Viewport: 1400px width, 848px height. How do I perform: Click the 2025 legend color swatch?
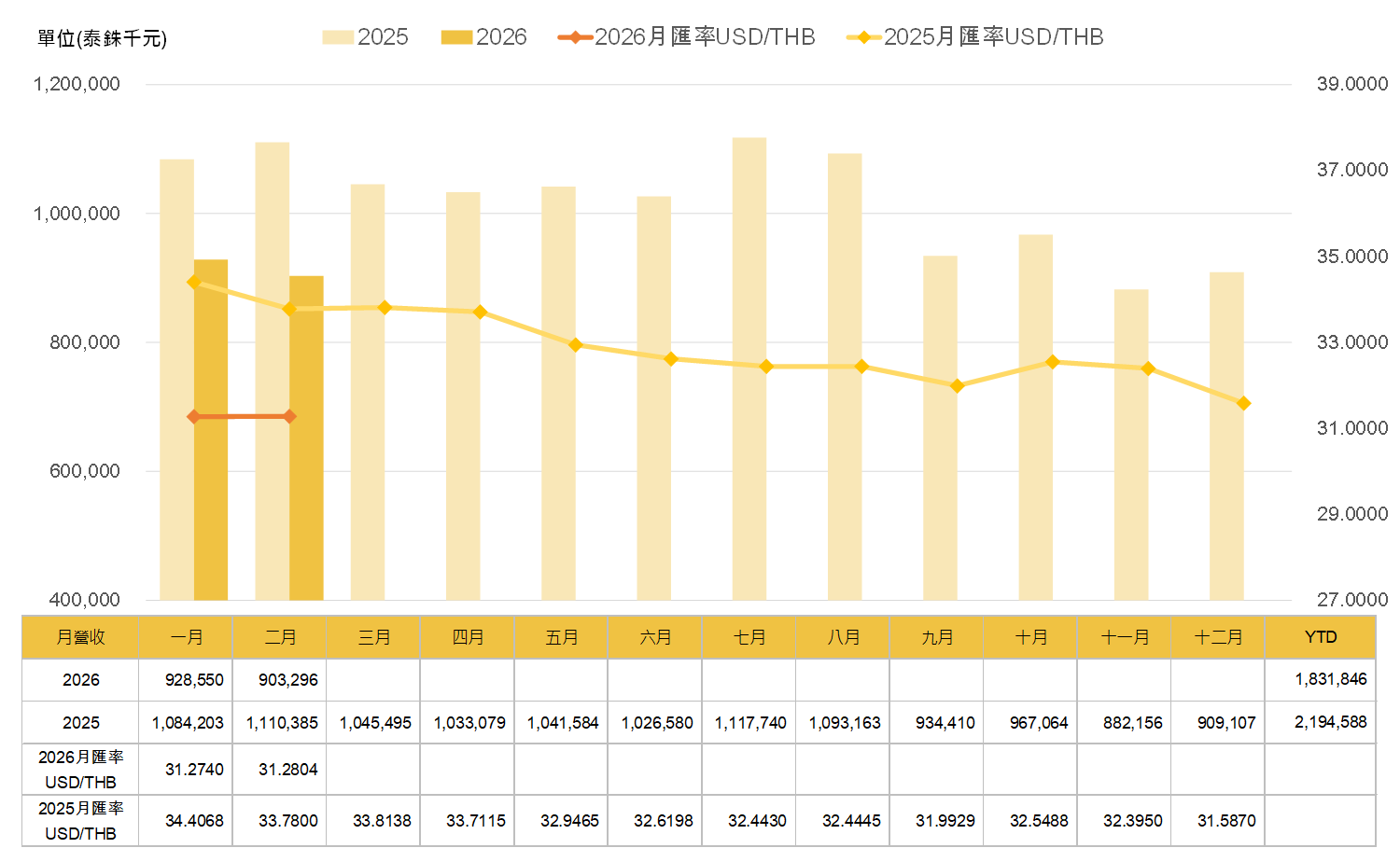(337, 37)
